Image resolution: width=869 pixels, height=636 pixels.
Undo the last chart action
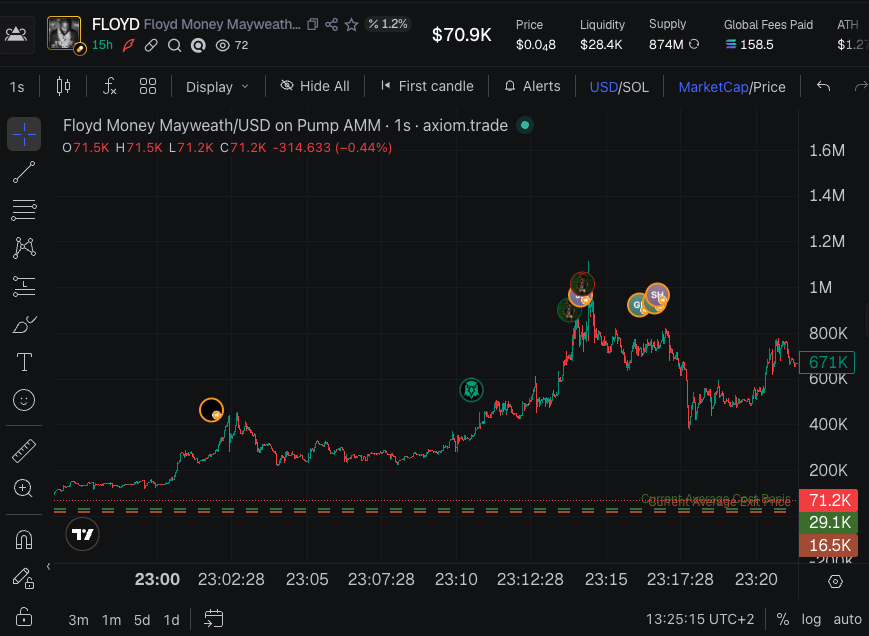pos(824,86)
